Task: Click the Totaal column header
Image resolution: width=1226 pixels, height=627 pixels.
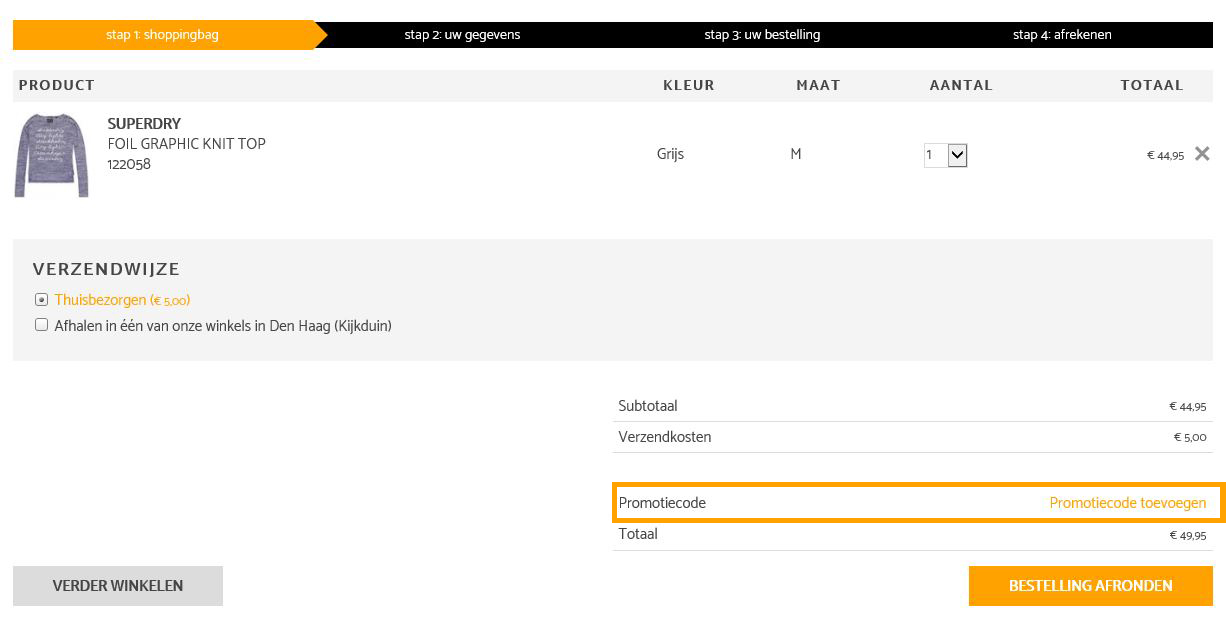Action: pos(1152,86)
